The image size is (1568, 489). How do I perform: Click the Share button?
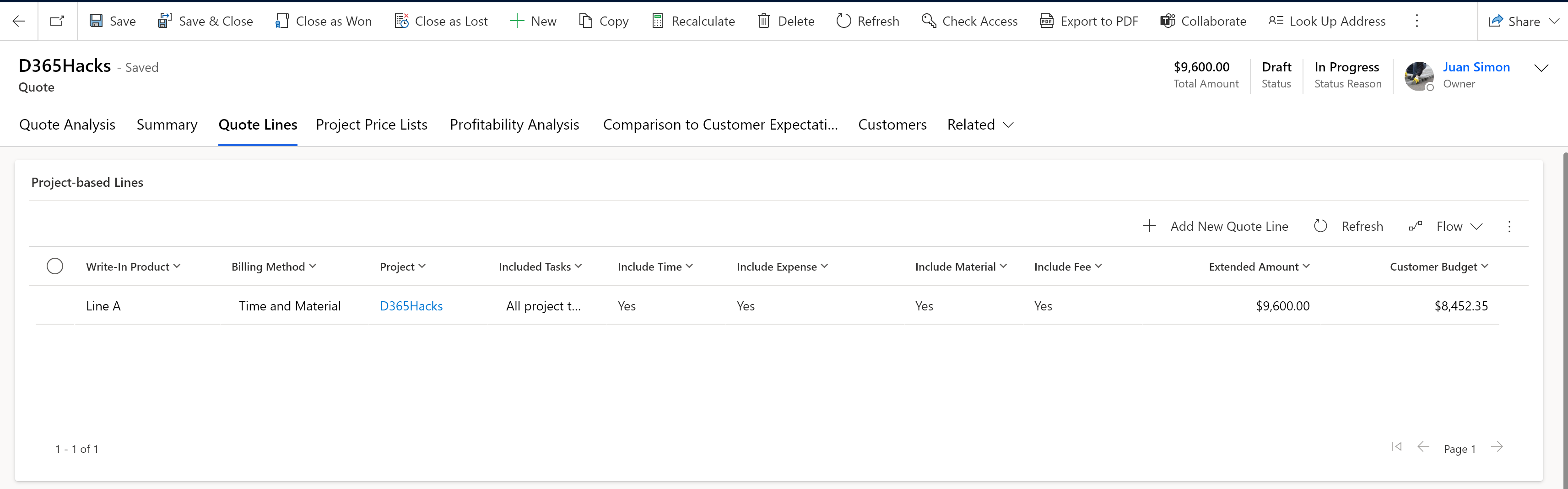pos(1514,22)
